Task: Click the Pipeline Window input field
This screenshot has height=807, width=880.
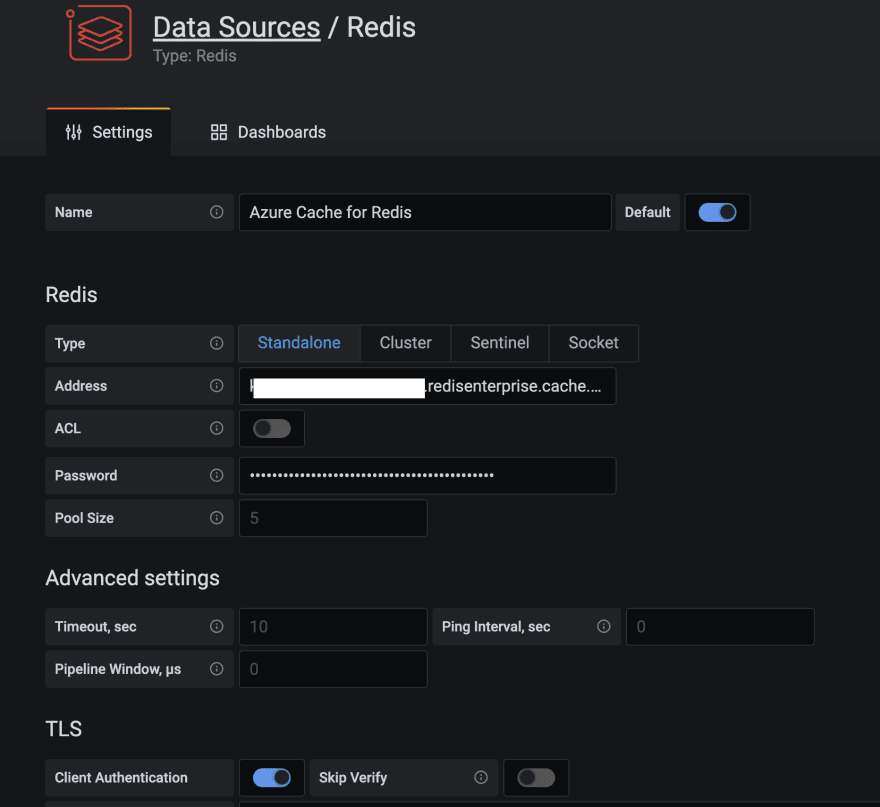Action: coord(333,669)
